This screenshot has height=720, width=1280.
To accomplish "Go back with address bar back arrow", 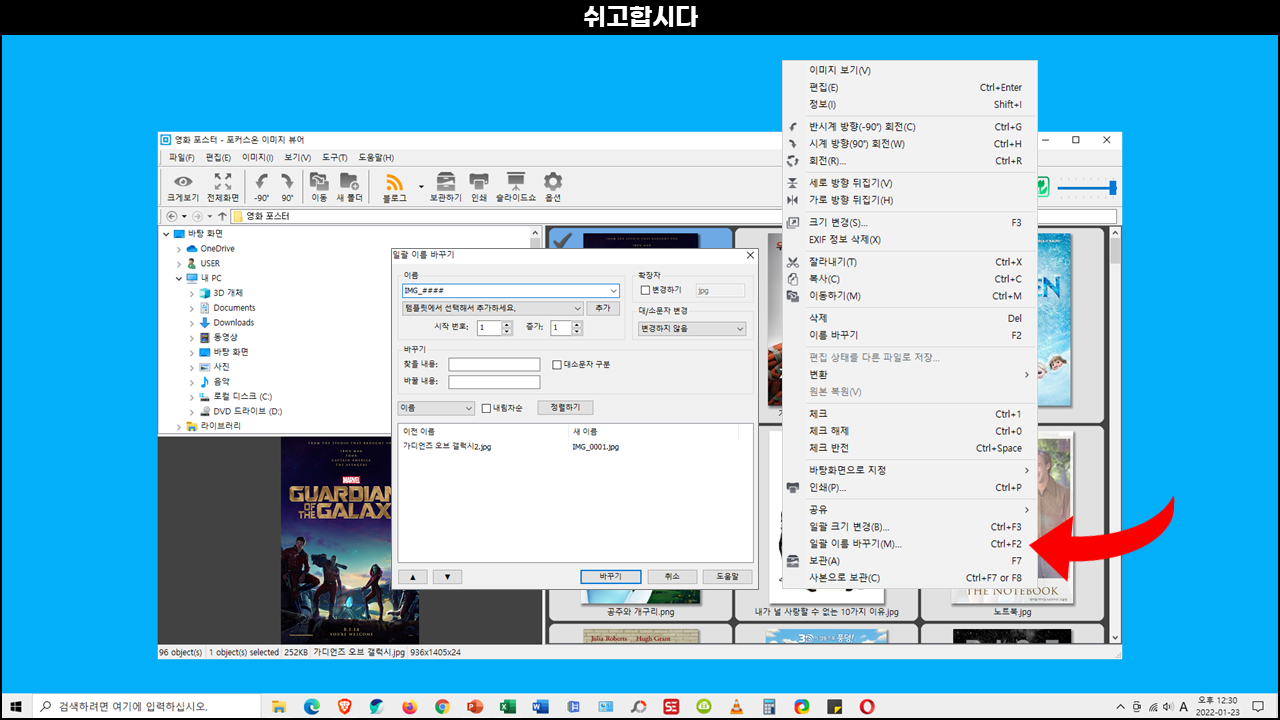I will 171,216.
